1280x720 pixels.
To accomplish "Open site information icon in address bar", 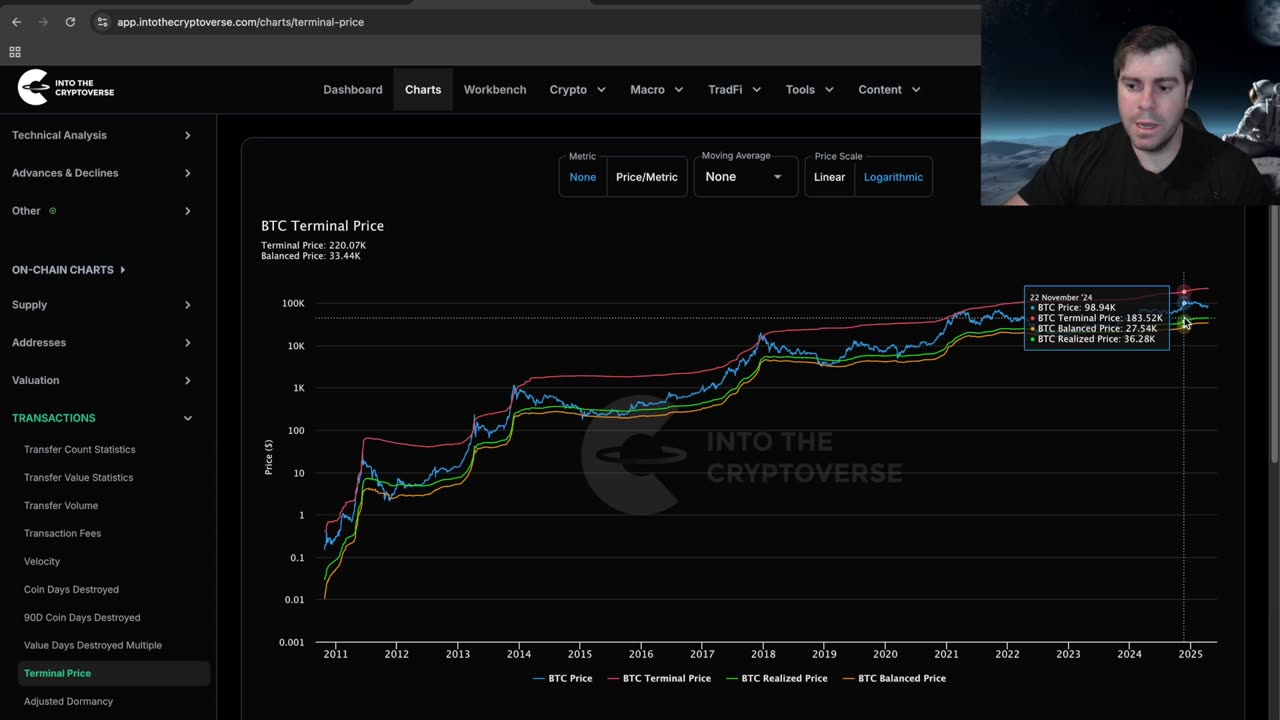I will [102, 22].
